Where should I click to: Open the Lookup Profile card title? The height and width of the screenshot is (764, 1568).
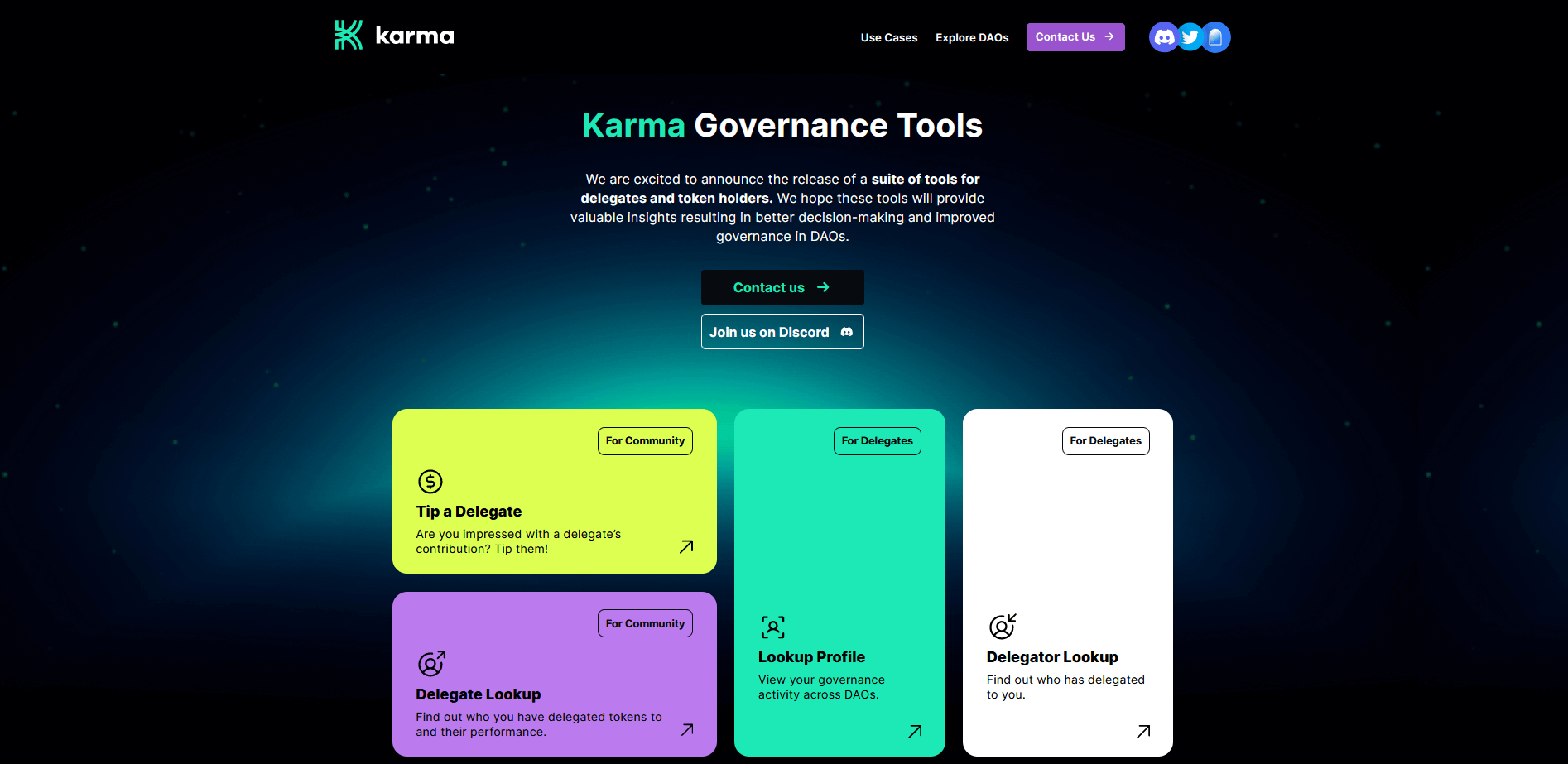click(811, 657)
